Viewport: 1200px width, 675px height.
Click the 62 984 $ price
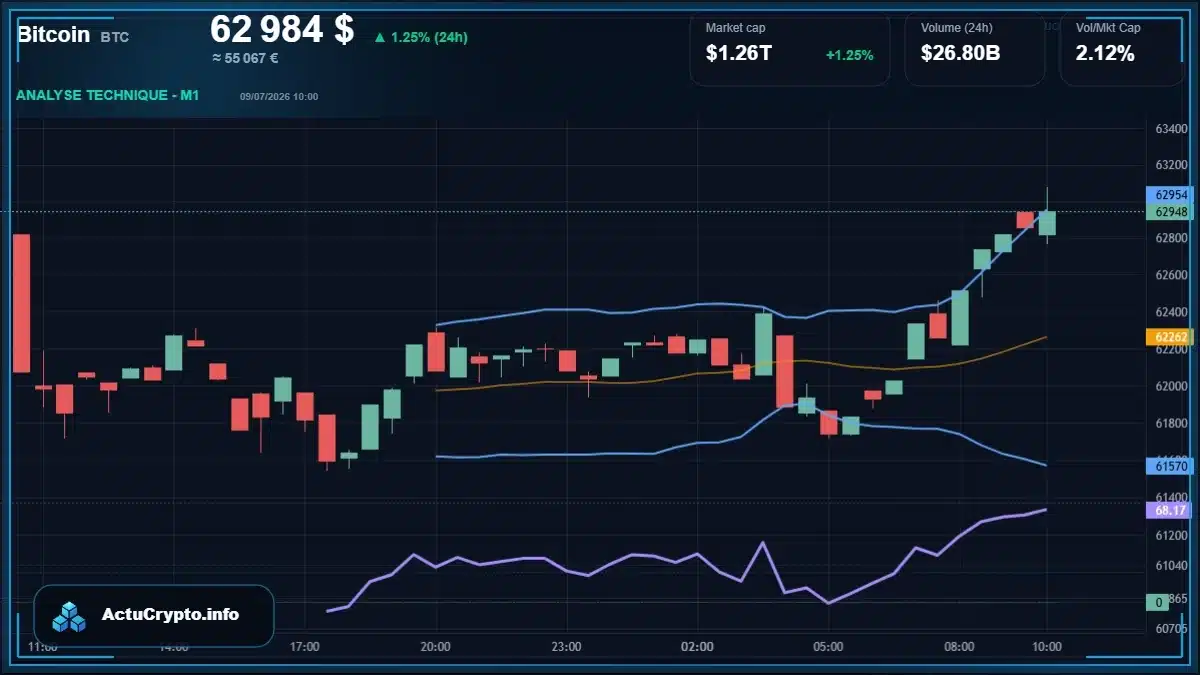click(282, 29)
